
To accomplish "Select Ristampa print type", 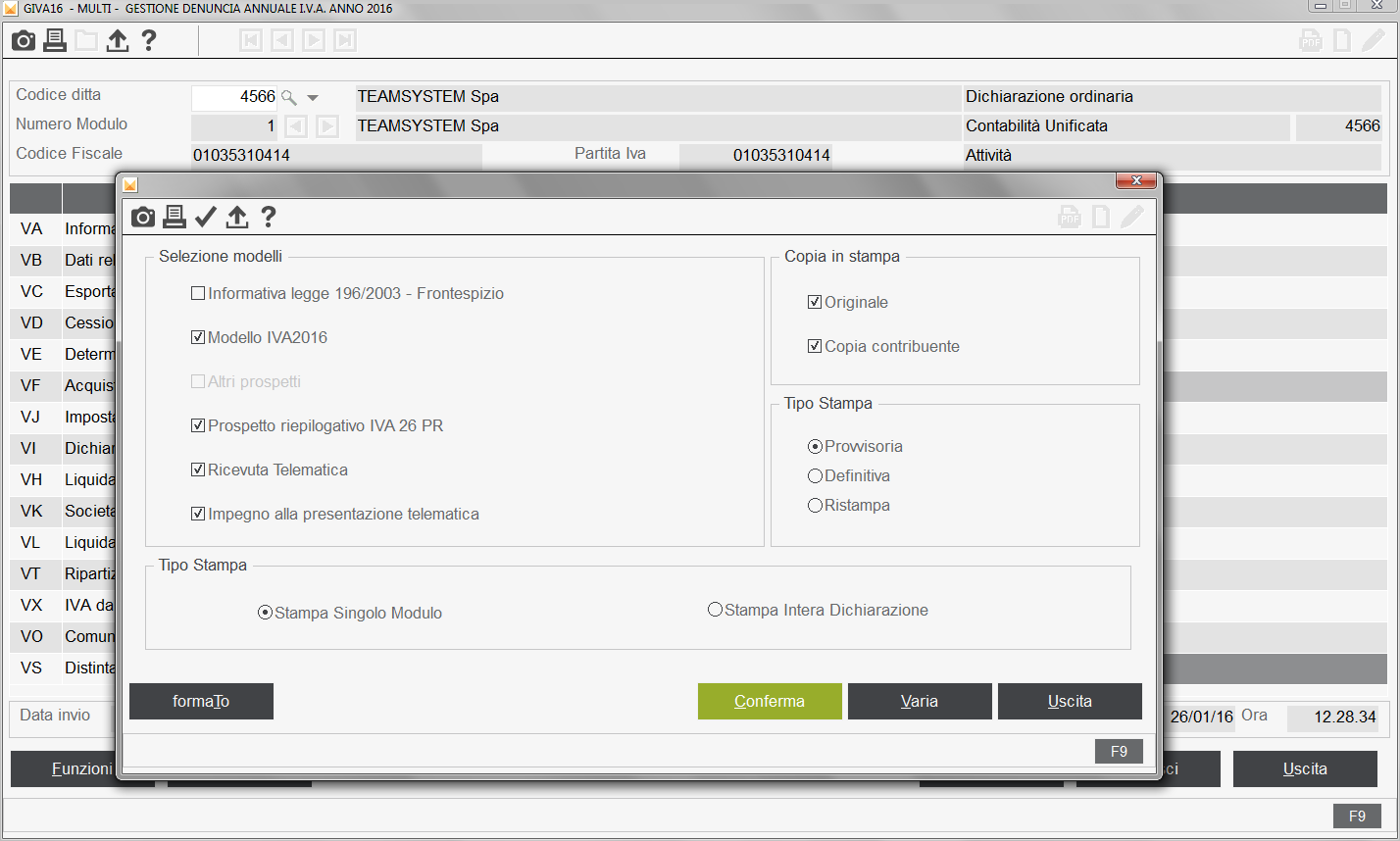I will tap(815, 505).
